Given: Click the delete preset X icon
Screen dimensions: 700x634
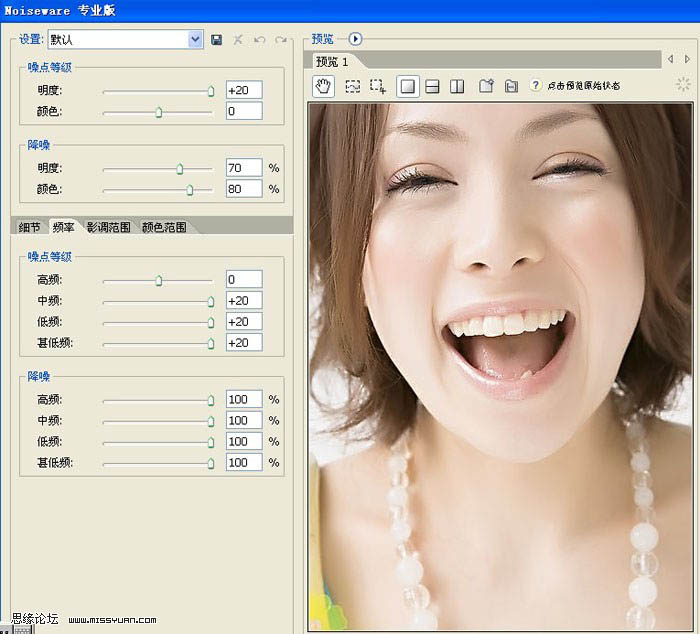Looking at the screenshot, I should coord(238,40).
